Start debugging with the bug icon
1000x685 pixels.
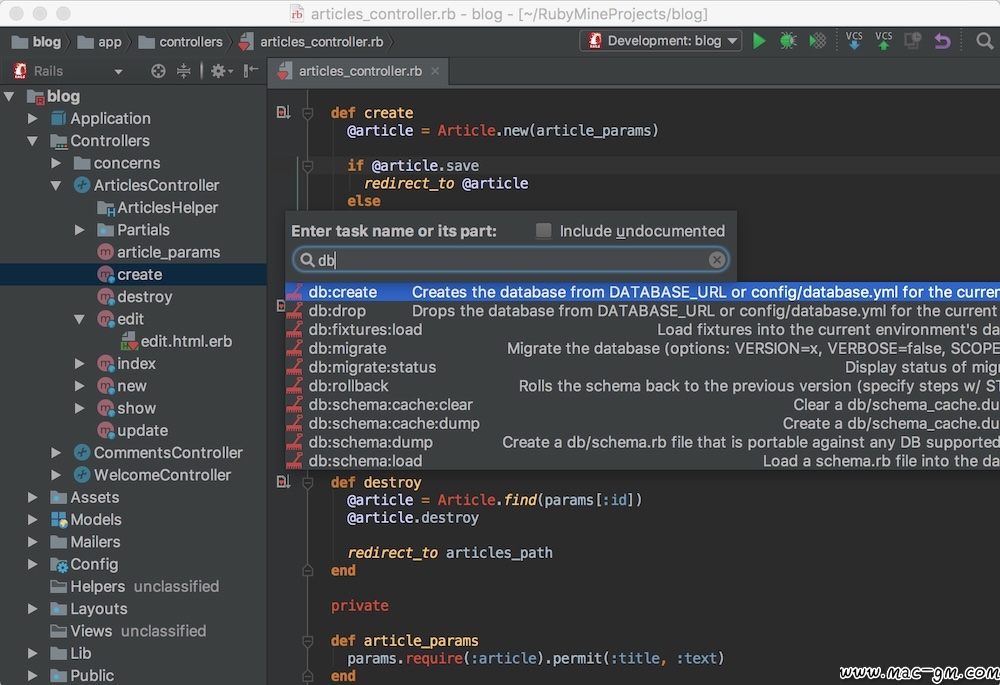[x=788, y=41]
